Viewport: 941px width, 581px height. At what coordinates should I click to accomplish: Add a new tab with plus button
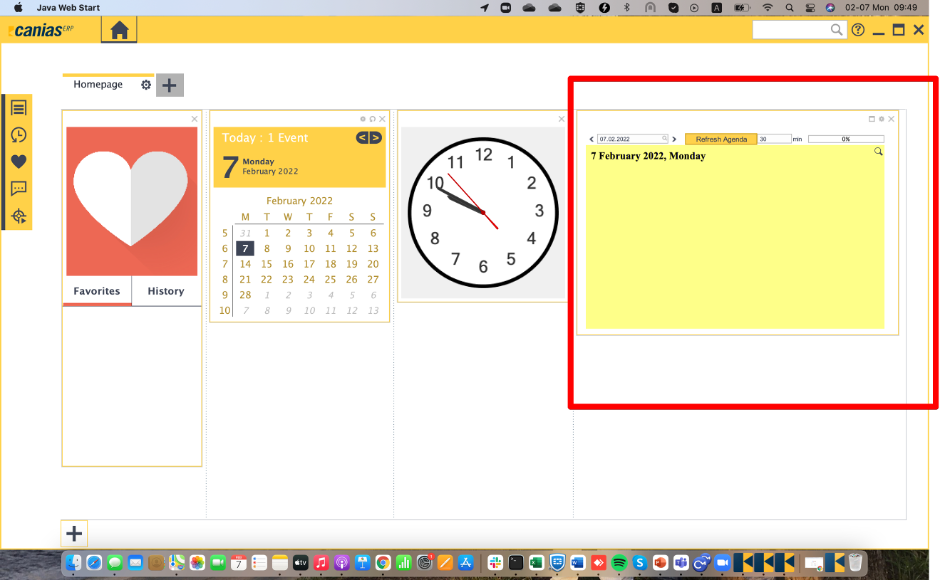pos(169,85)
